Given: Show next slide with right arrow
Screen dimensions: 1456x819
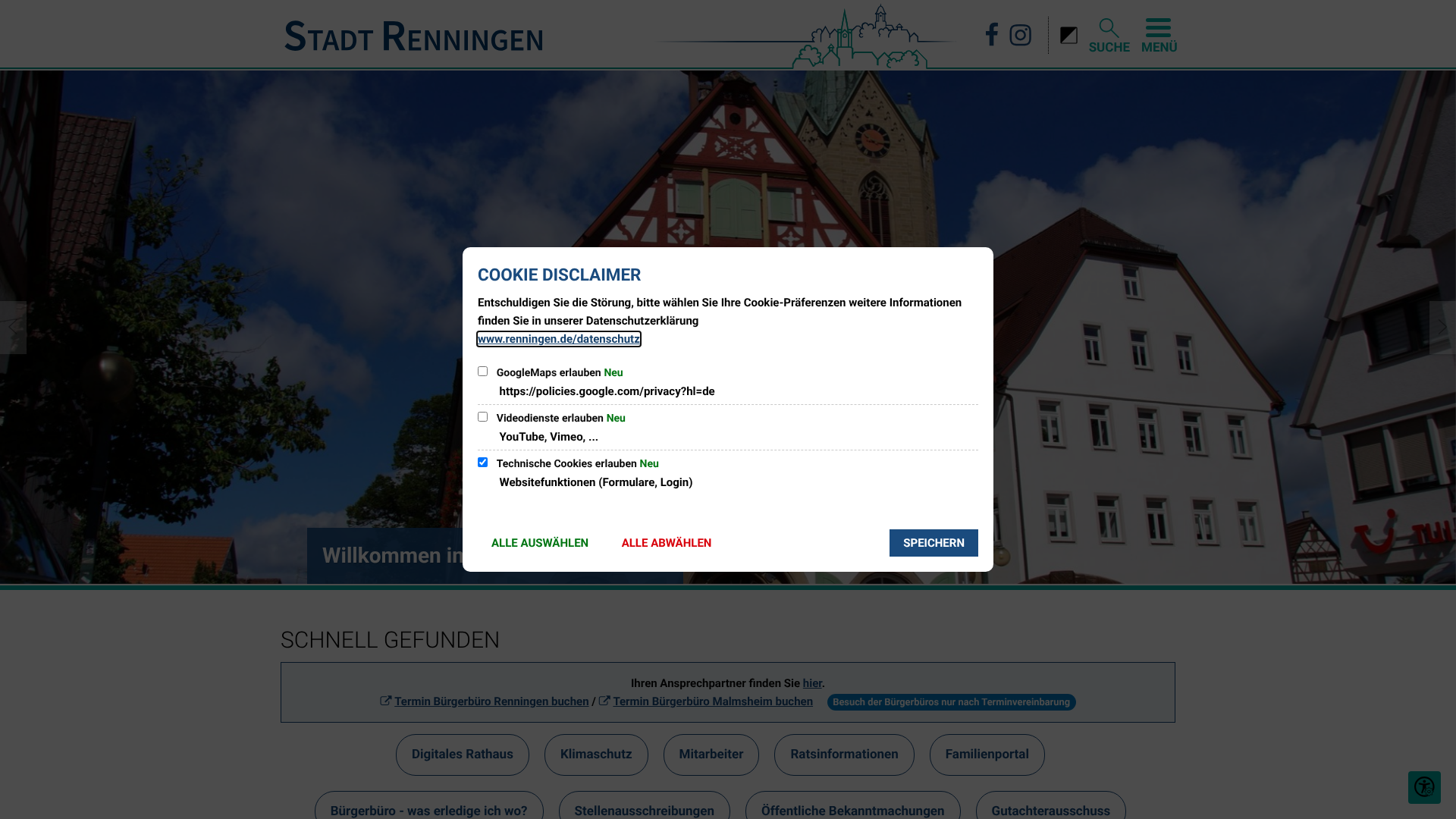Looking at the screenshot, I should click(1442, 328).
